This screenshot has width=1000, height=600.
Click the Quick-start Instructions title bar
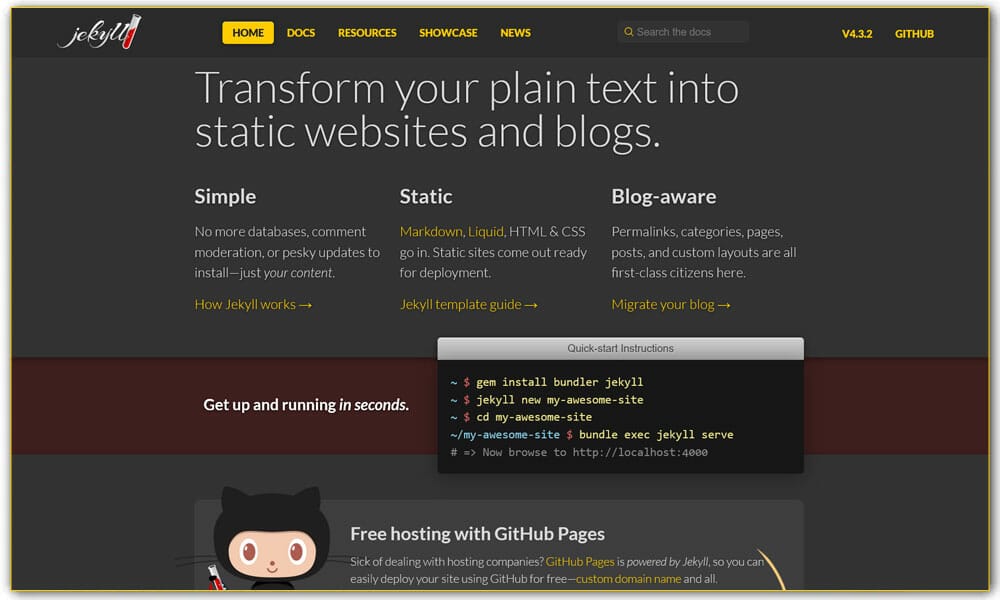pyautogui.click(x=620, y=348)
